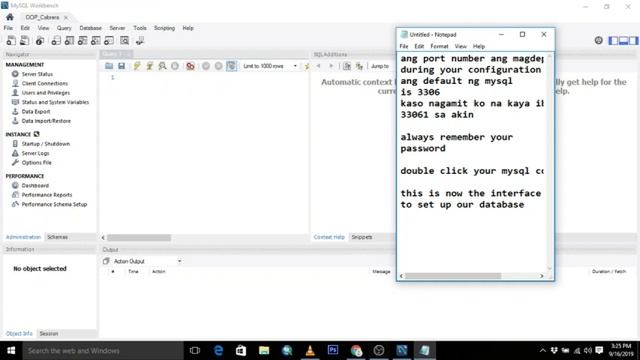Toggle continue on error red icon
Image resolution: width=640 pixels, height=360 pixels.
(190, 66)
